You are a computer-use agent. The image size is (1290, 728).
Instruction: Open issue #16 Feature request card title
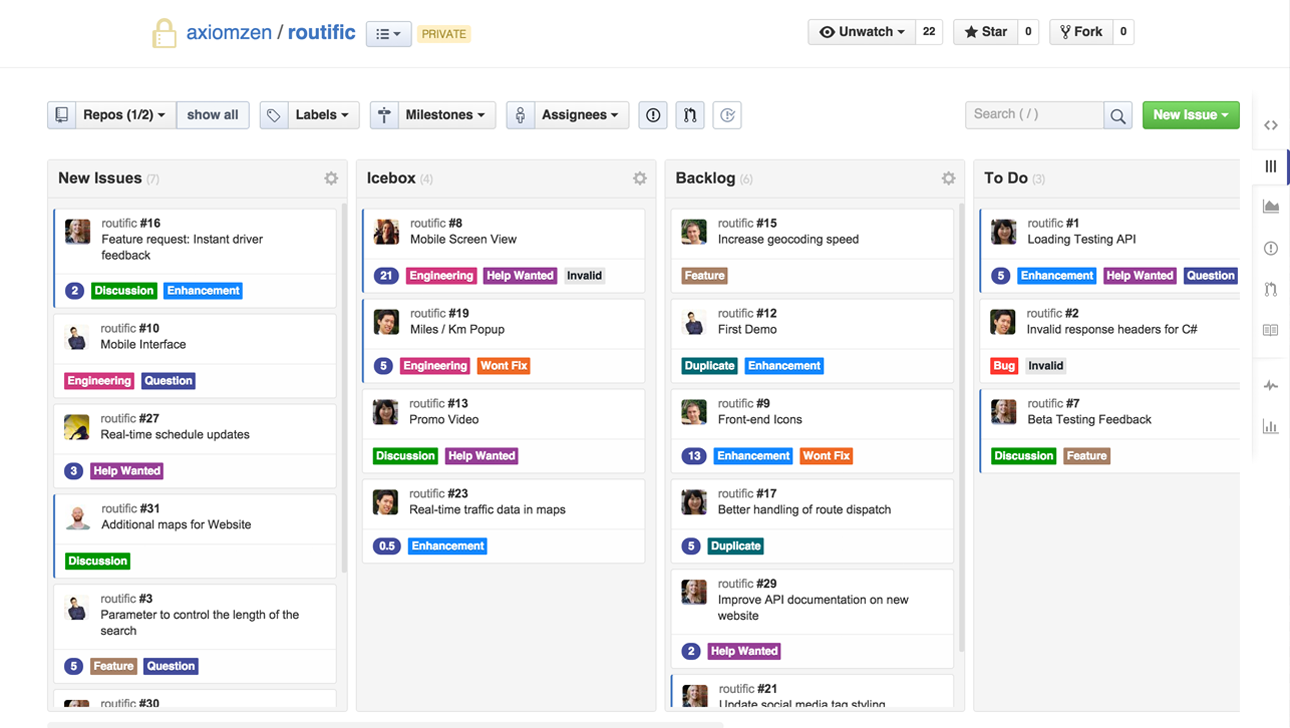pos(182,247)
